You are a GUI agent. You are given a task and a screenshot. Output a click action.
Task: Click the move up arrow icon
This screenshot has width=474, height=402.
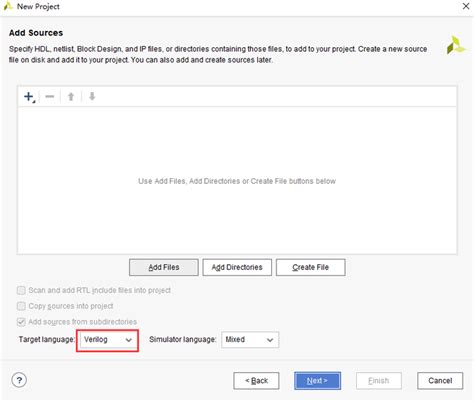(x=71, y=97)
